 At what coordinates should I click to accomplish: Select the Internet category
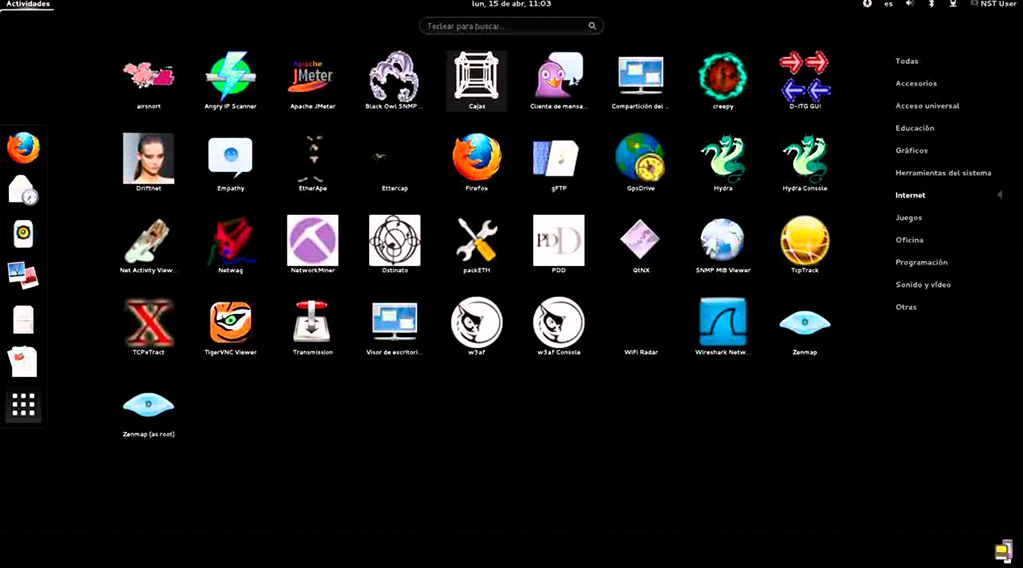coord(910,195)
